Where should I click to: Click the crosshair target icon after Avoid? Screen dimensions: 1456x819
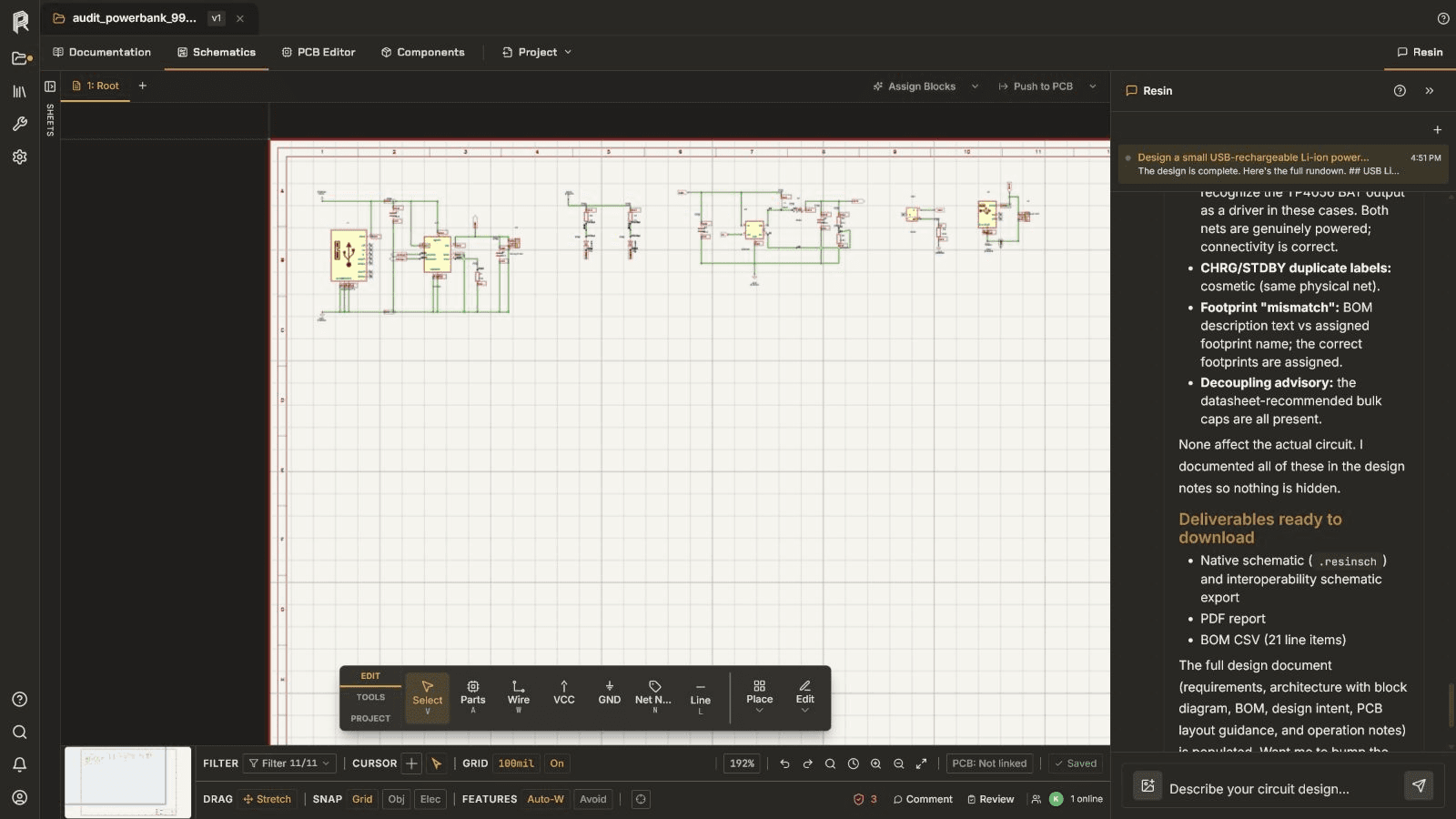[641, 799]
